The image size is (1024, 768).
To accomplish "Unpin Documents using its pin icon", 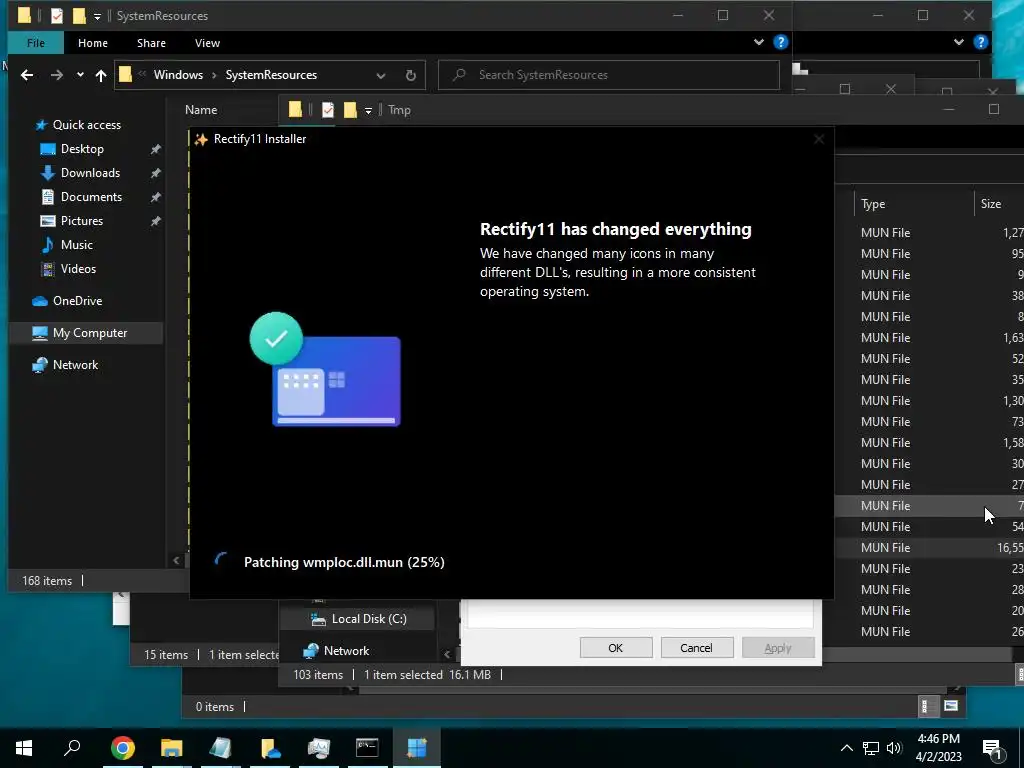I will (155, 197).
